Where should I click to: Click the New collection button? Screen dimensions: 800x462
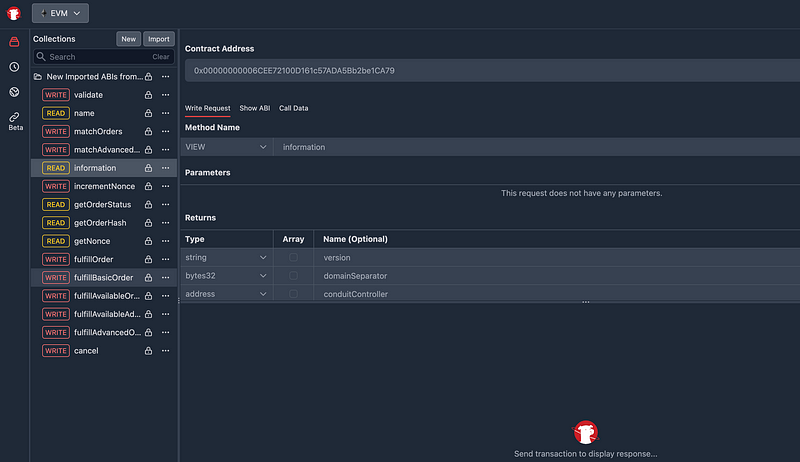coord(128,39)
